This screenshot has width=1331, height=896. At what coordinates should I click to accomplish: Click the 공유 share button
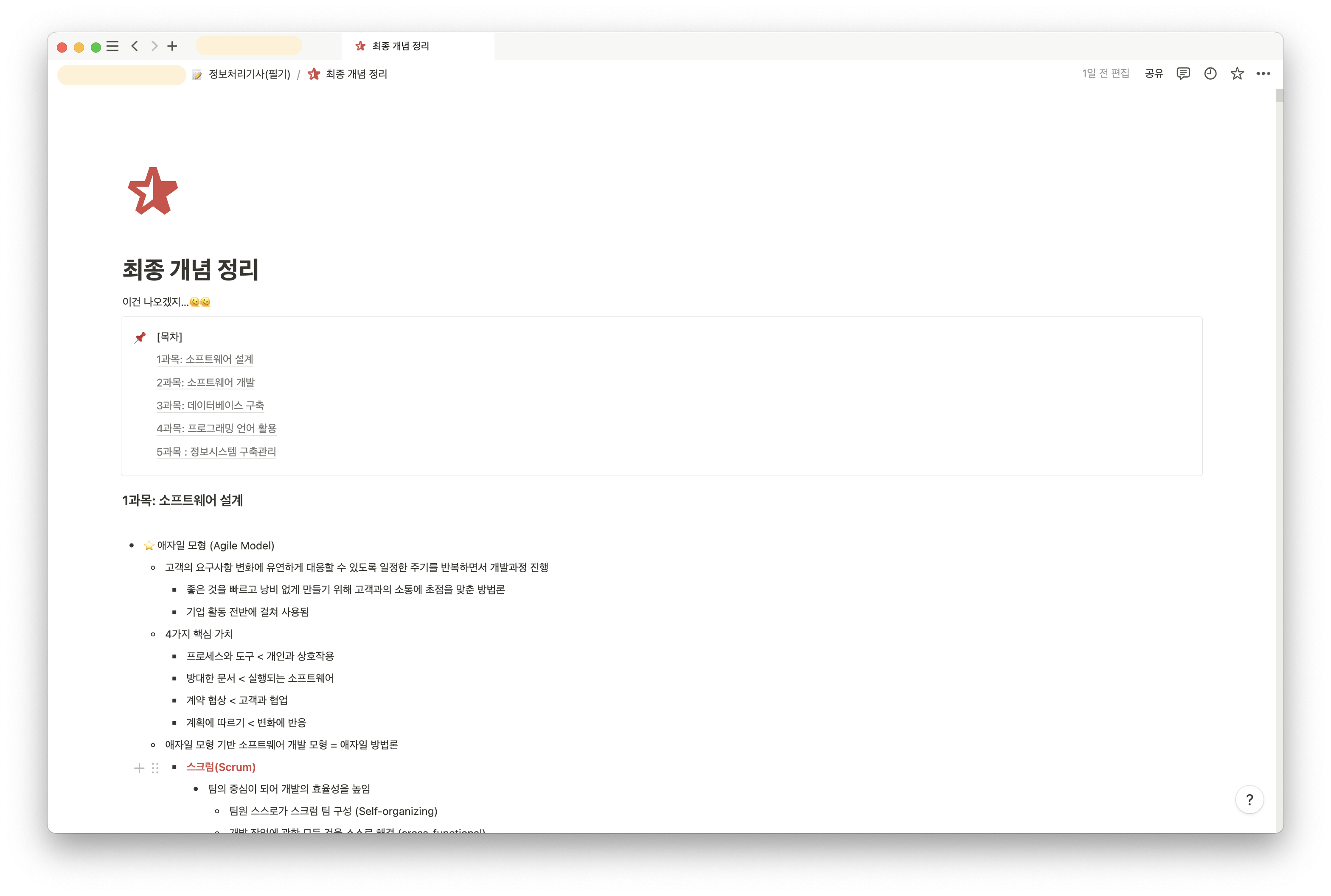pos(1154,74)
